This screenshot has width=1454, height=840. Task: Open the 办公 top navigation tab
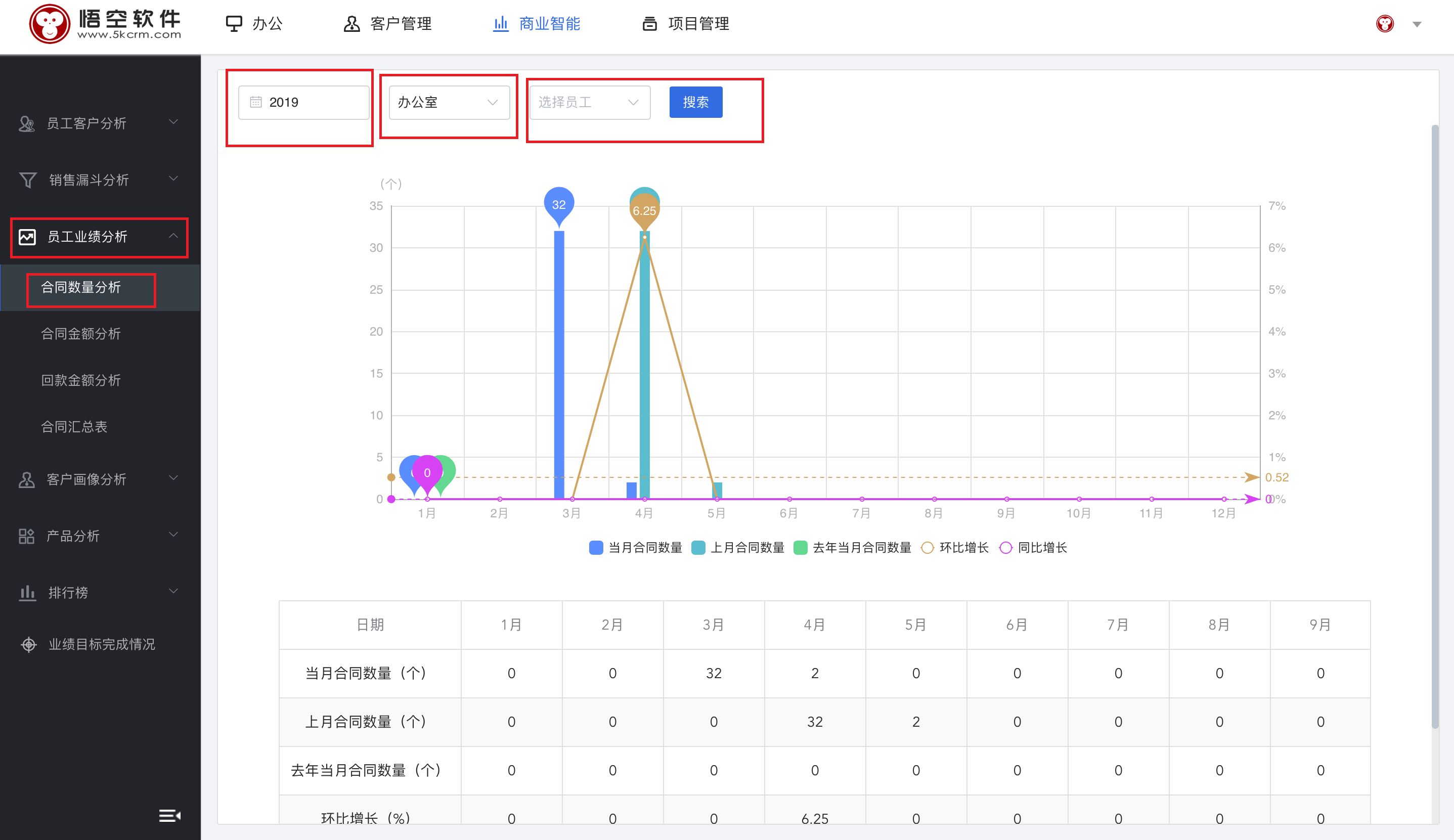click(x=254, y=24)
